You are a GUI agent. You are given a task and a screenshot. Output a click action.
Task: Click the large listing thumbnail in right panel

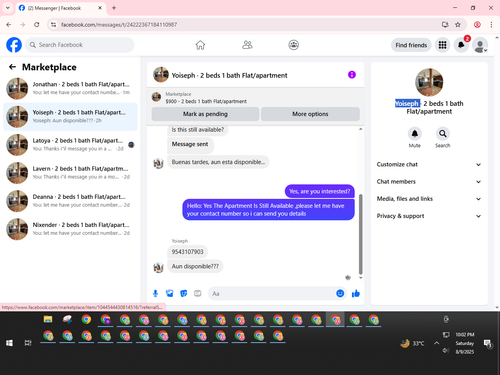429,82
